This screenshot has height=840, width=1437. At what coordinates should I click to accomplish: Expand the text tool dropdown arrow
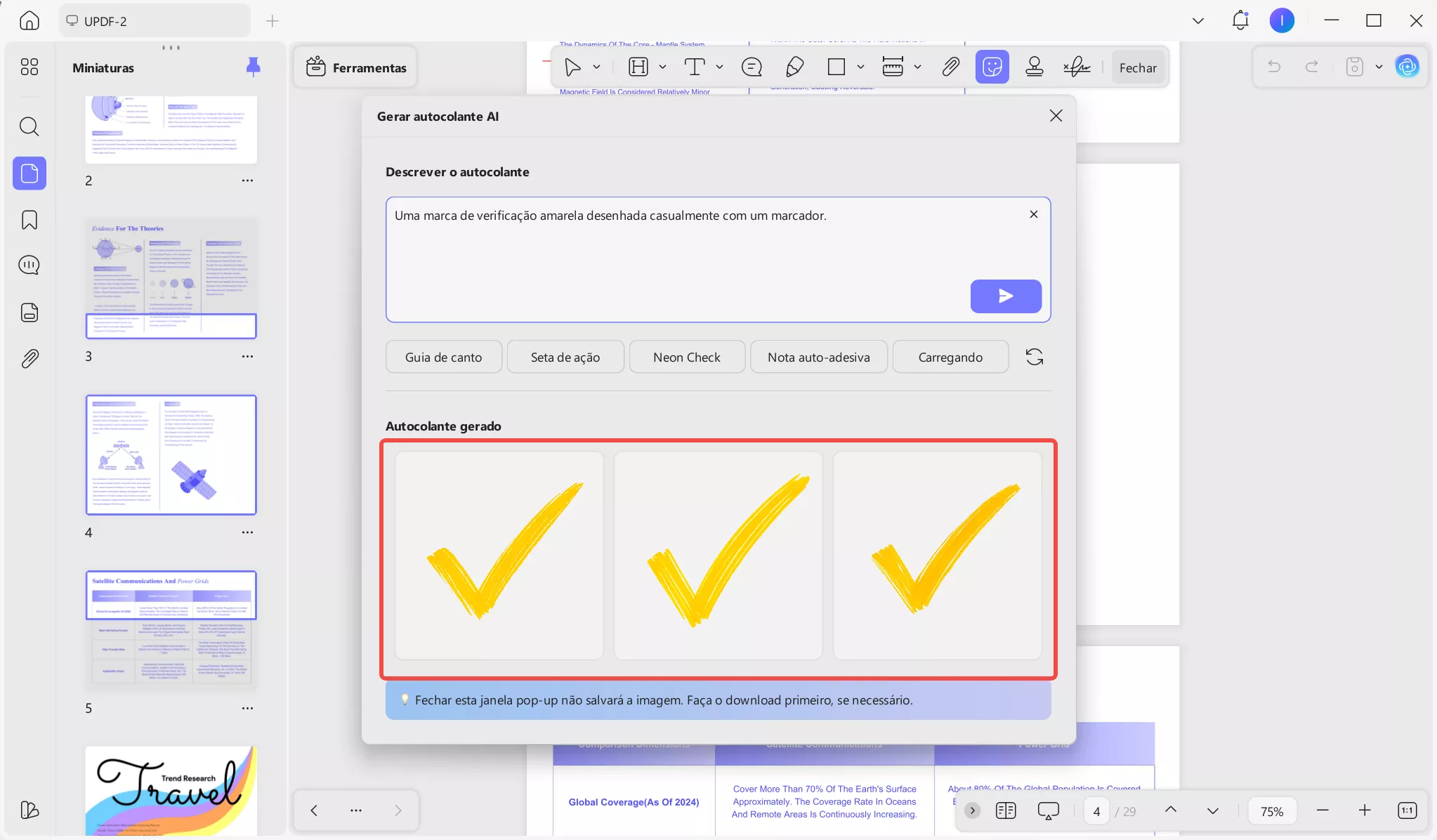720,67
